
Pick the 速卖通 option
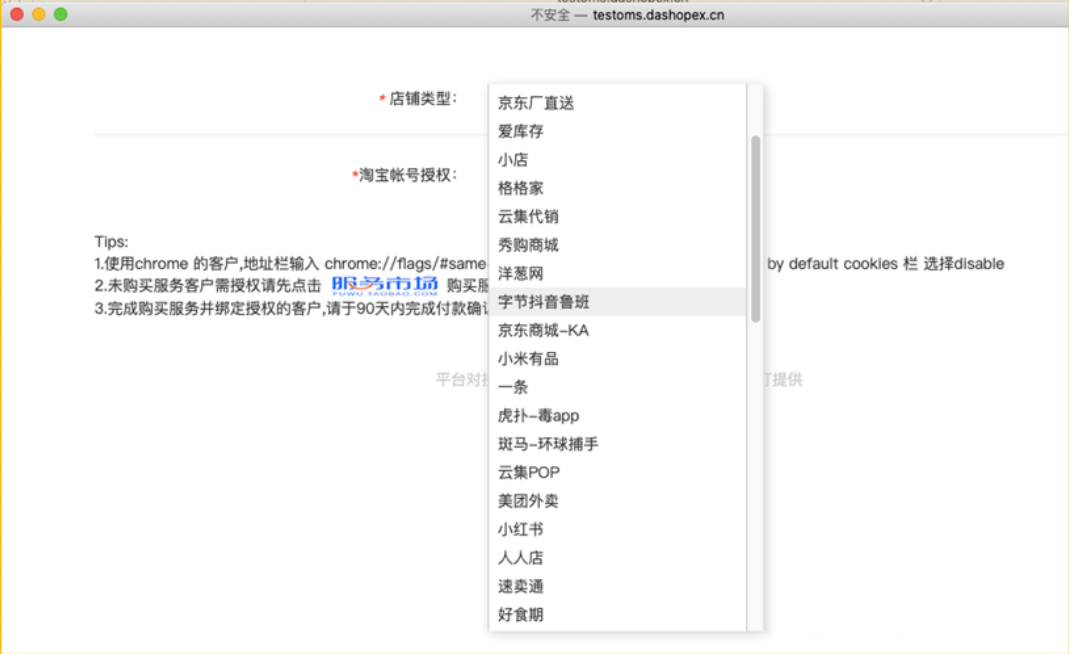(617, 586)
